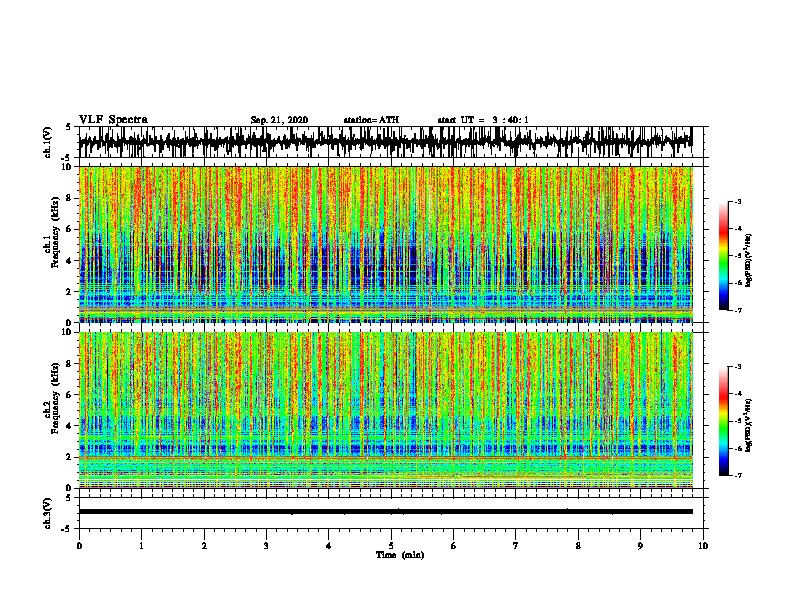Click the -5 tick on ch.3(V) axis
792x612 pixels.
67,529
